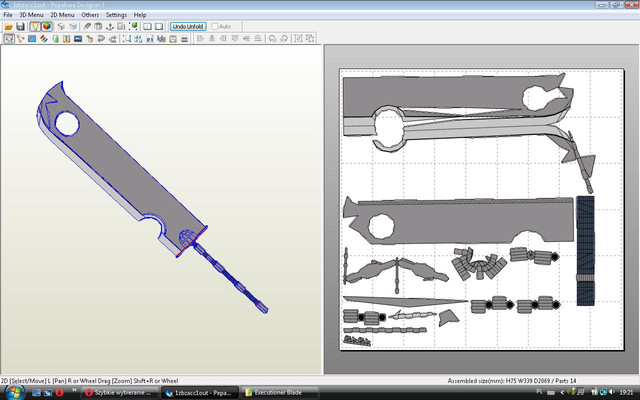Open the Settings menu
The height and width of the screenshot is (400, 640).
point(116,15)
